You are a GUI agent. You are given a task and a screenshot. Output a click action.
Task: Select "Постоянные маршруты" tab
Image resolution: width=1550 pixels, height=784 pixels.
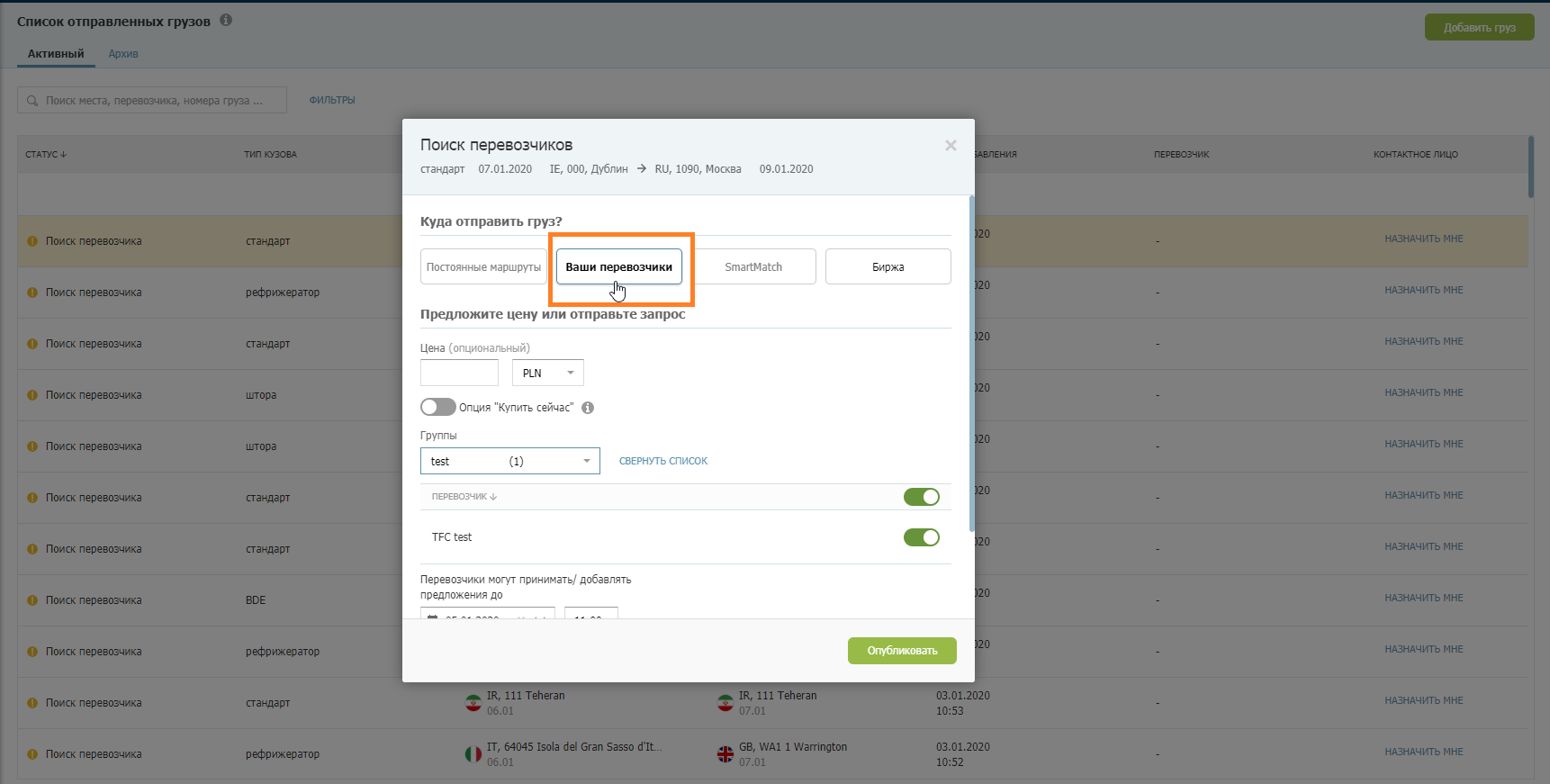(x=483, y=266)
